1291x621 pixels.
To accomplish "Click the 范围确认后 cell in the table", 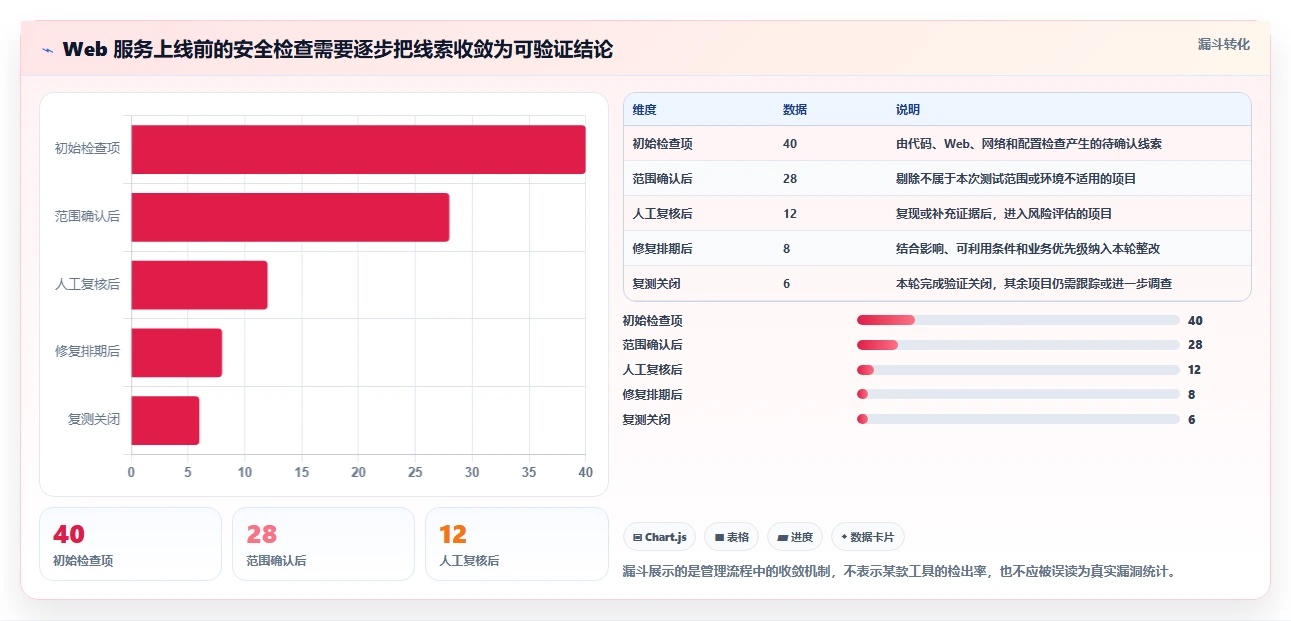I will pos(663,179).
